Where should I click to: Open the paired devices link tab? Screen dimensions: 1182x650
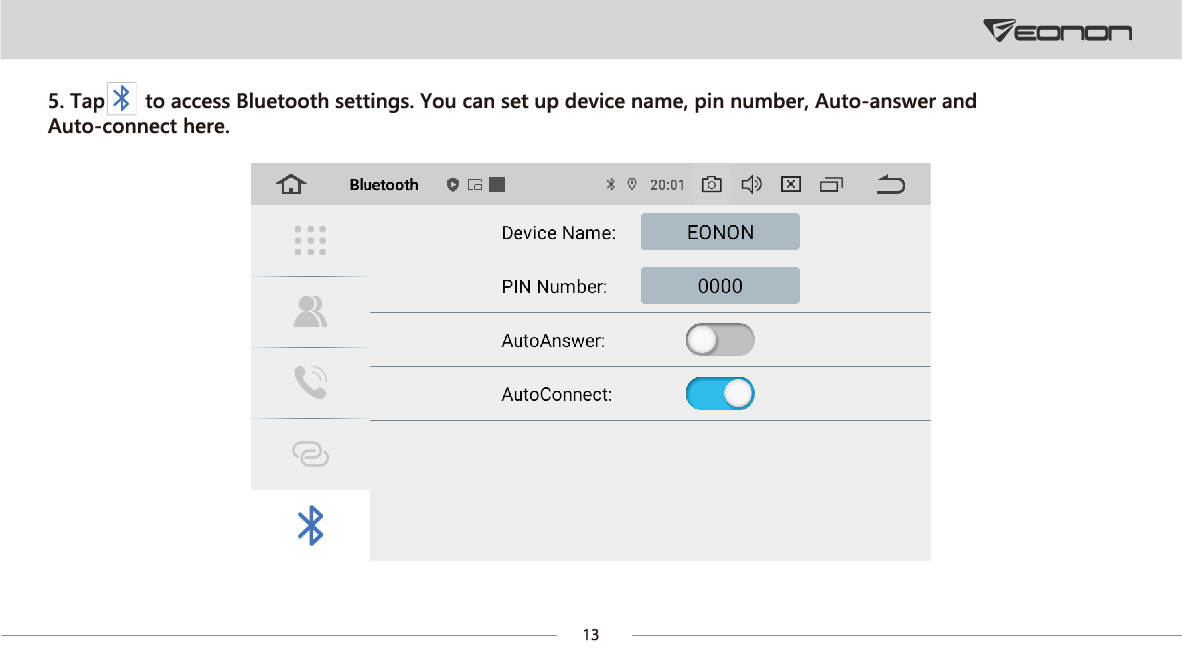tap(310, 454)
